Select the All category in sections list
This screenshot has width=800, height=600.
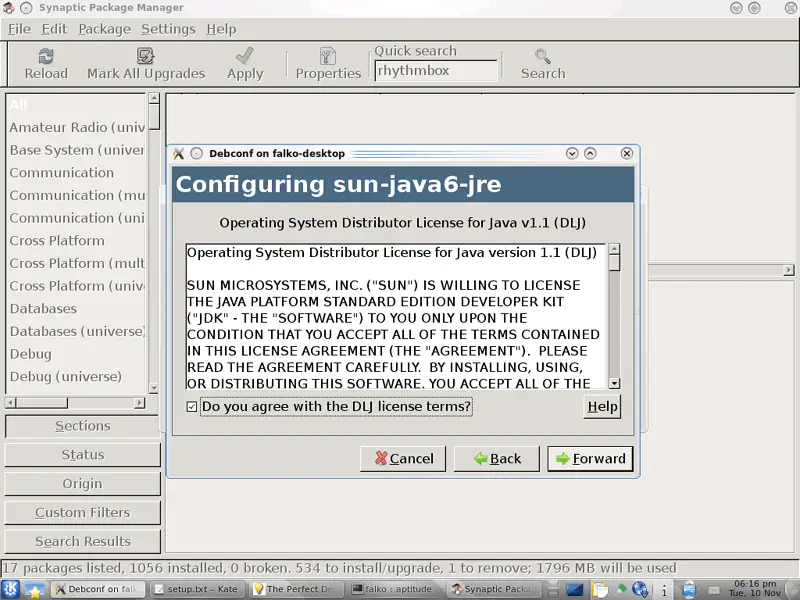[x=77, y=105]
